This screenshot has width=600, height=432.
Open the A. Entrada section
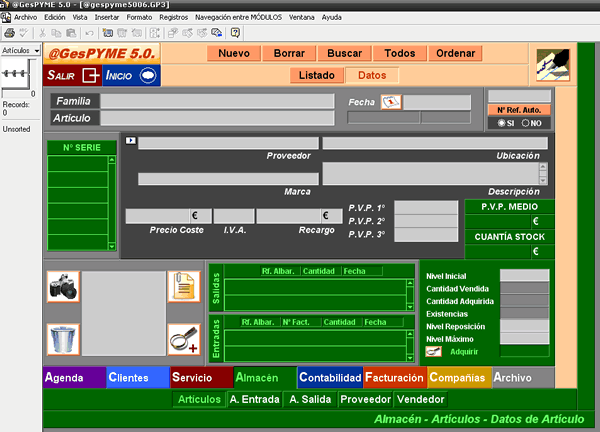[x=254, y=399]
